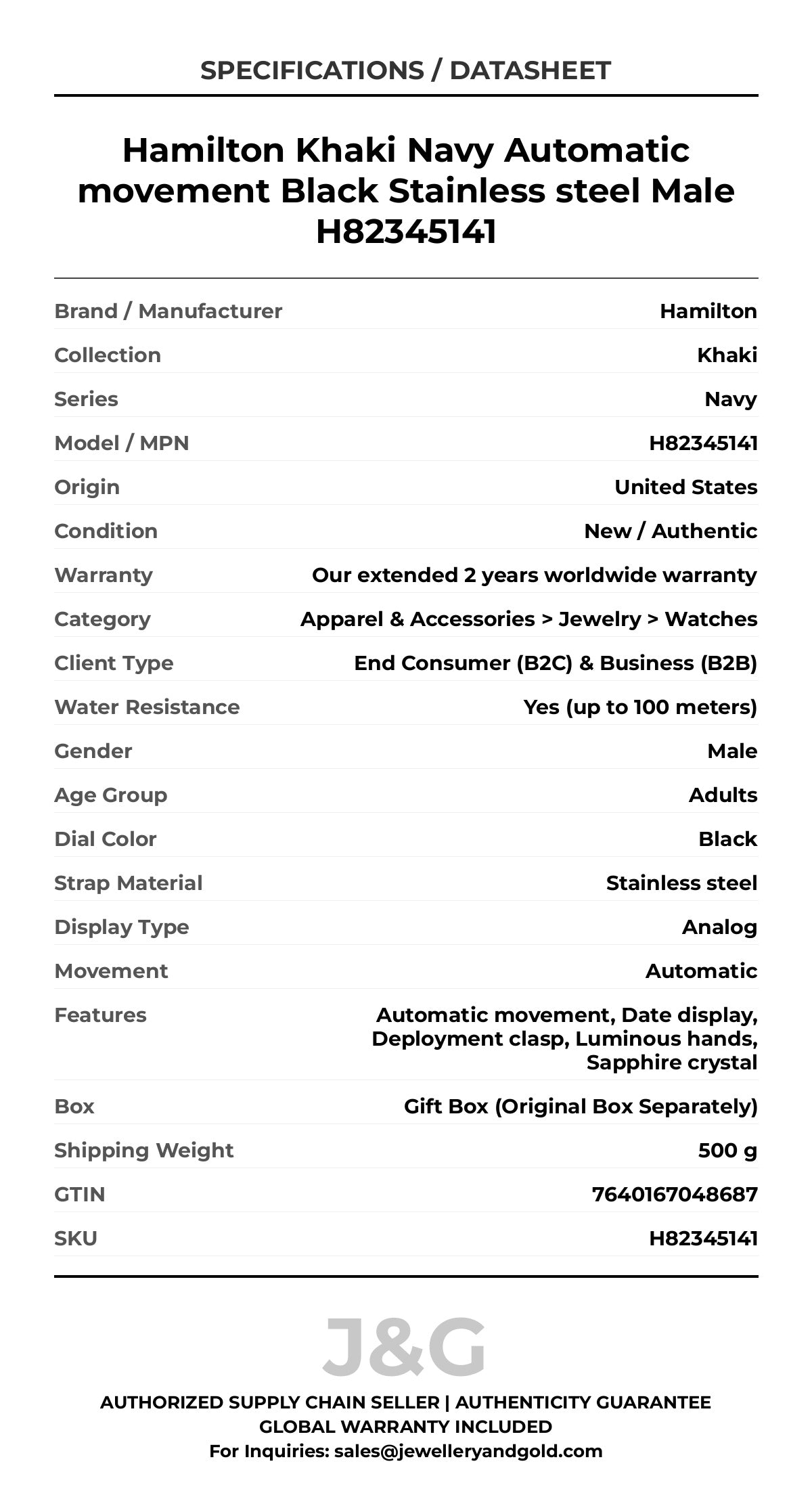Click the GTIN number 7640167048687

point(675,1194)
